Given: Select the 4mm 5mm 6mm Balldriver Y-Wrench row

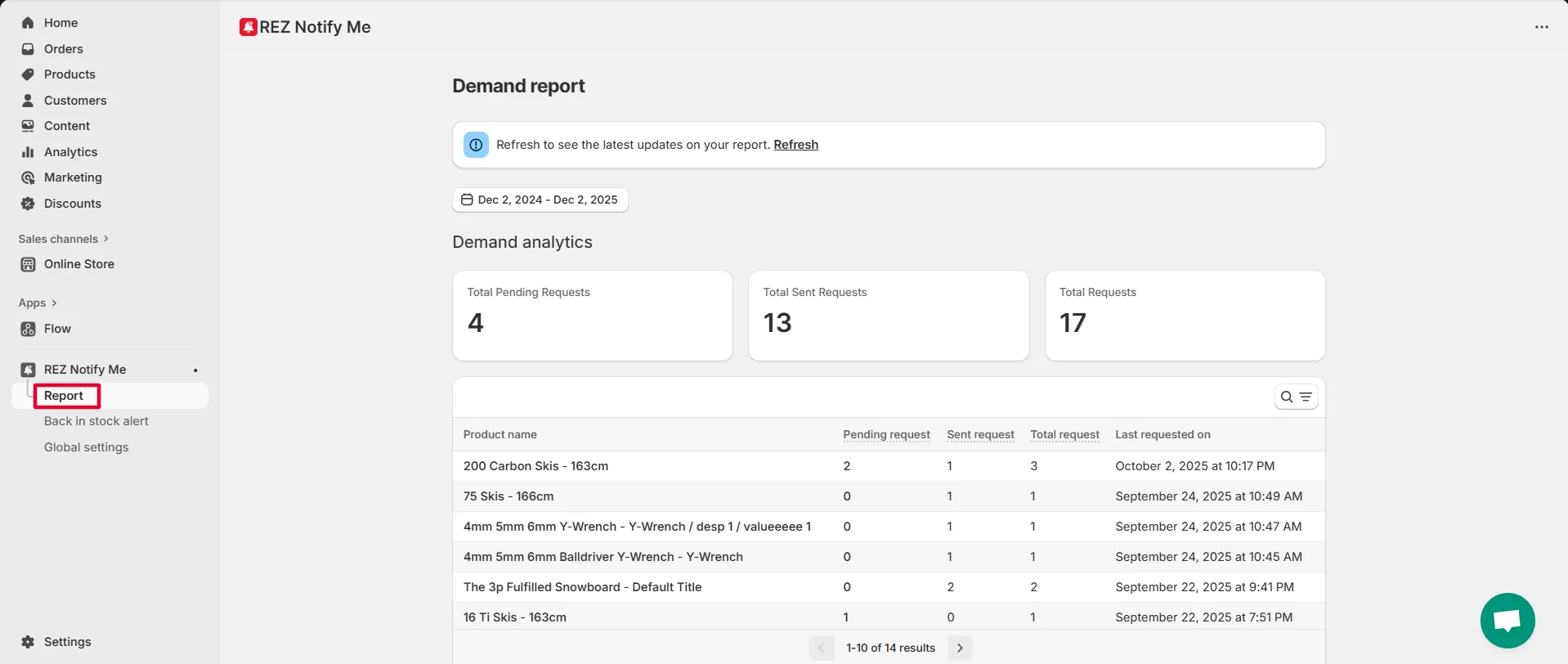Looking at the screenshot, I should 889,557.
